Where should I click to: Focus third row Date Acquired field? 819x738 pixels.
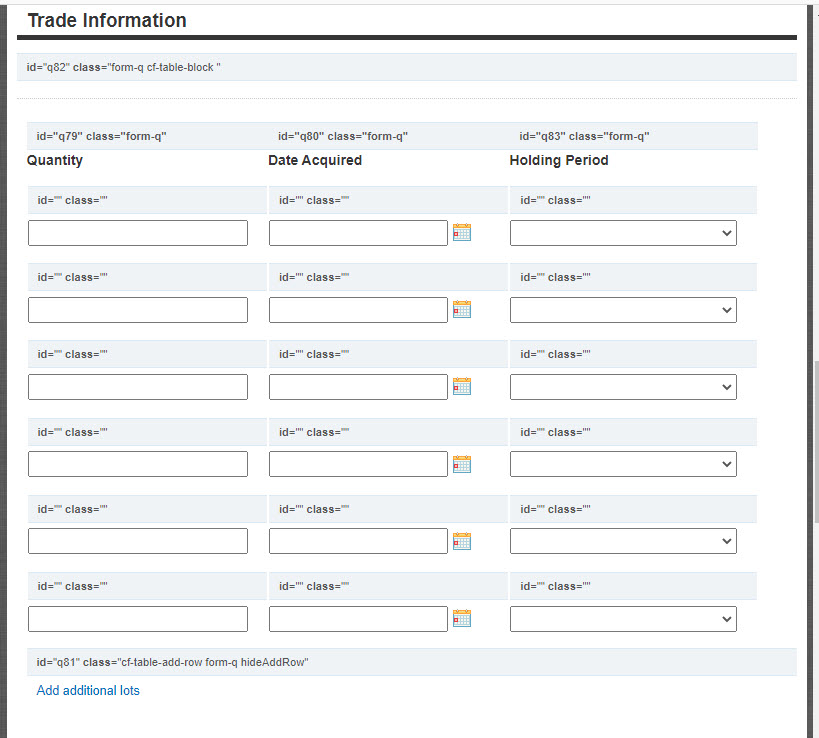pyautogui.click(x=358, y=387)
